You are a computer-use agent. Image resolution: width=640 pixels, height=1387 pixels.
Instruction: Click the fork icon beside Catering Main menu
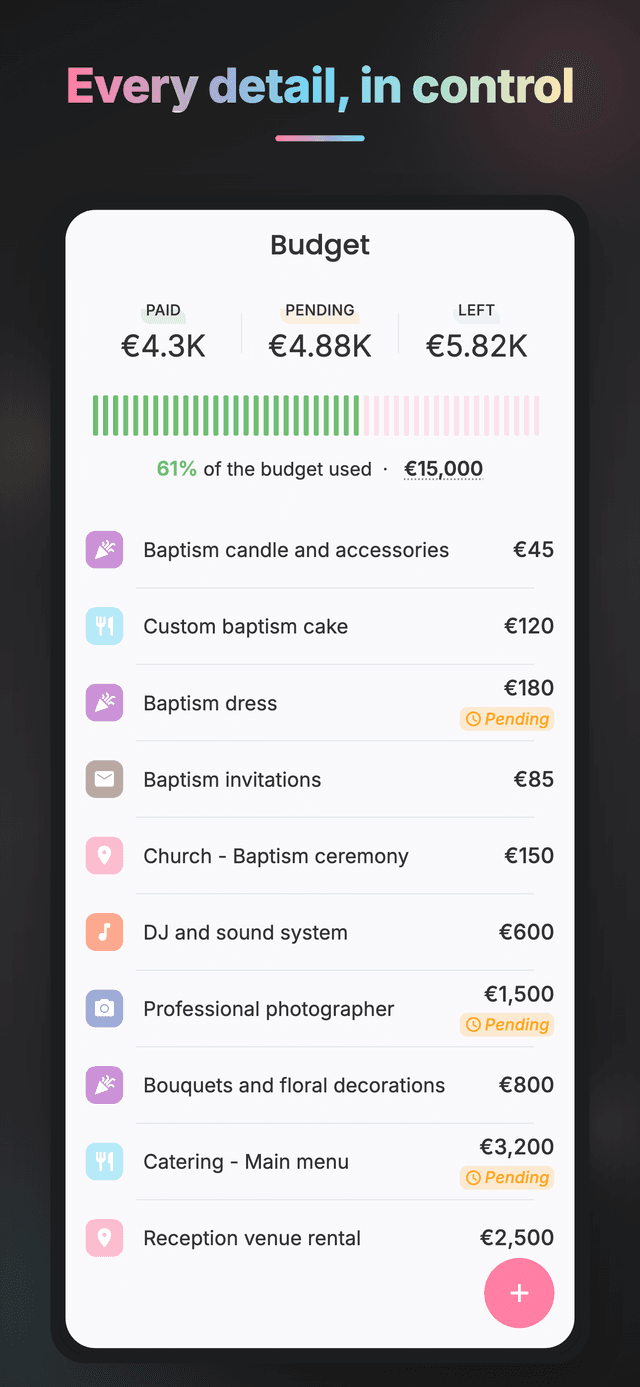click(x=104, y=1162)
